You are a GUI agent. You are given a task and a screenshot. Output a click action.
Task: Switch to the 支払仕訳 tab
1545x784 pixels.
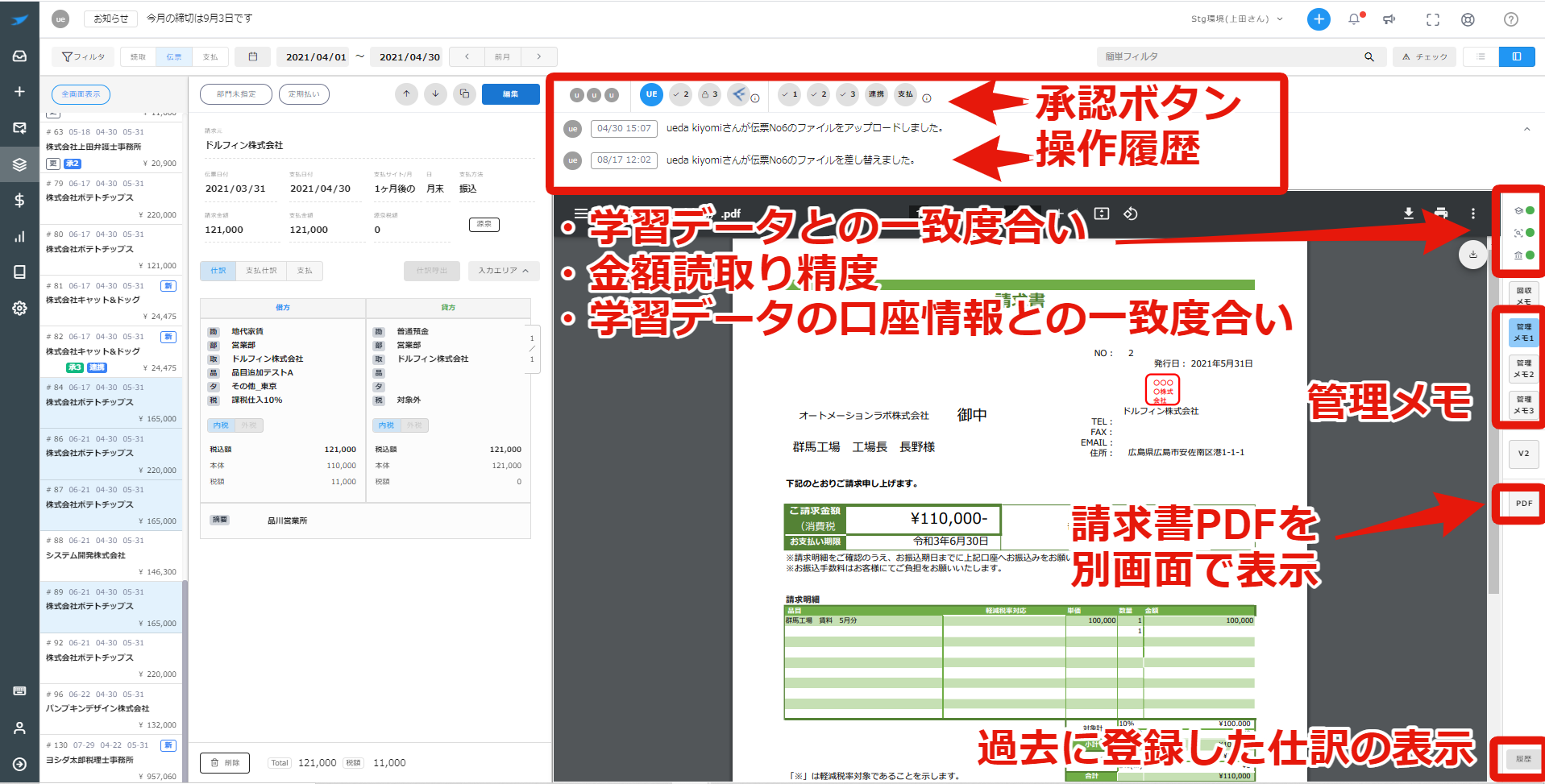pyautogui.click(x=261, y=271)
